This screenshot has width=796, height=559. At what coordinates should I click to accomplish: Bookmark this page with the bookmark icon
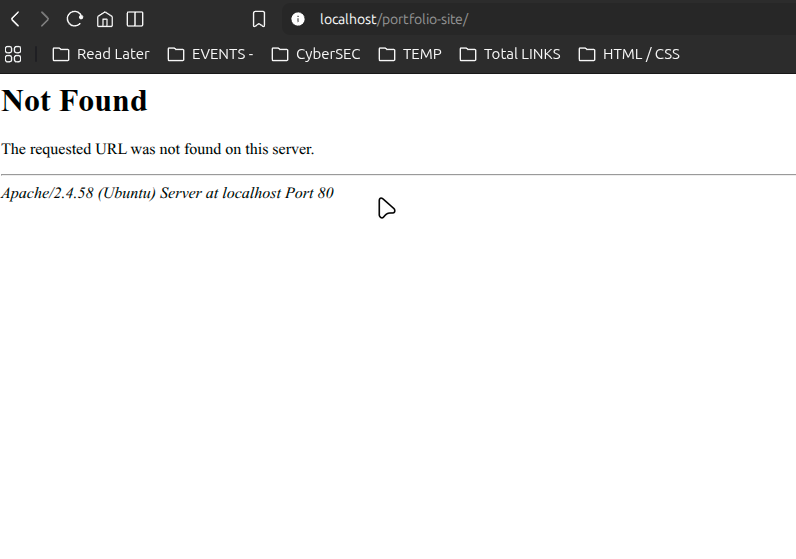pos(259,19)
